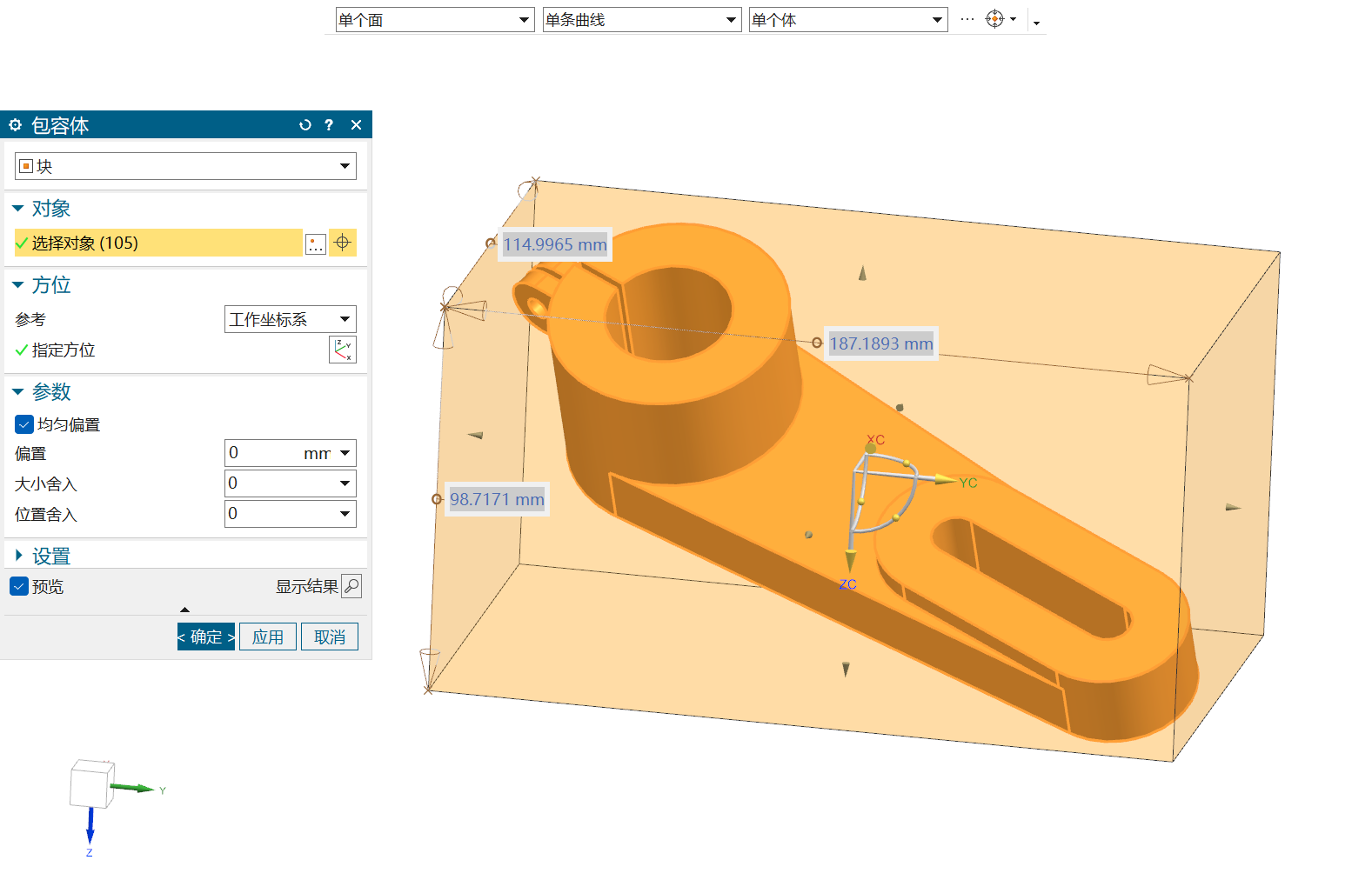Click the snap point target icon in toolbar

click(x=994, y=19)
